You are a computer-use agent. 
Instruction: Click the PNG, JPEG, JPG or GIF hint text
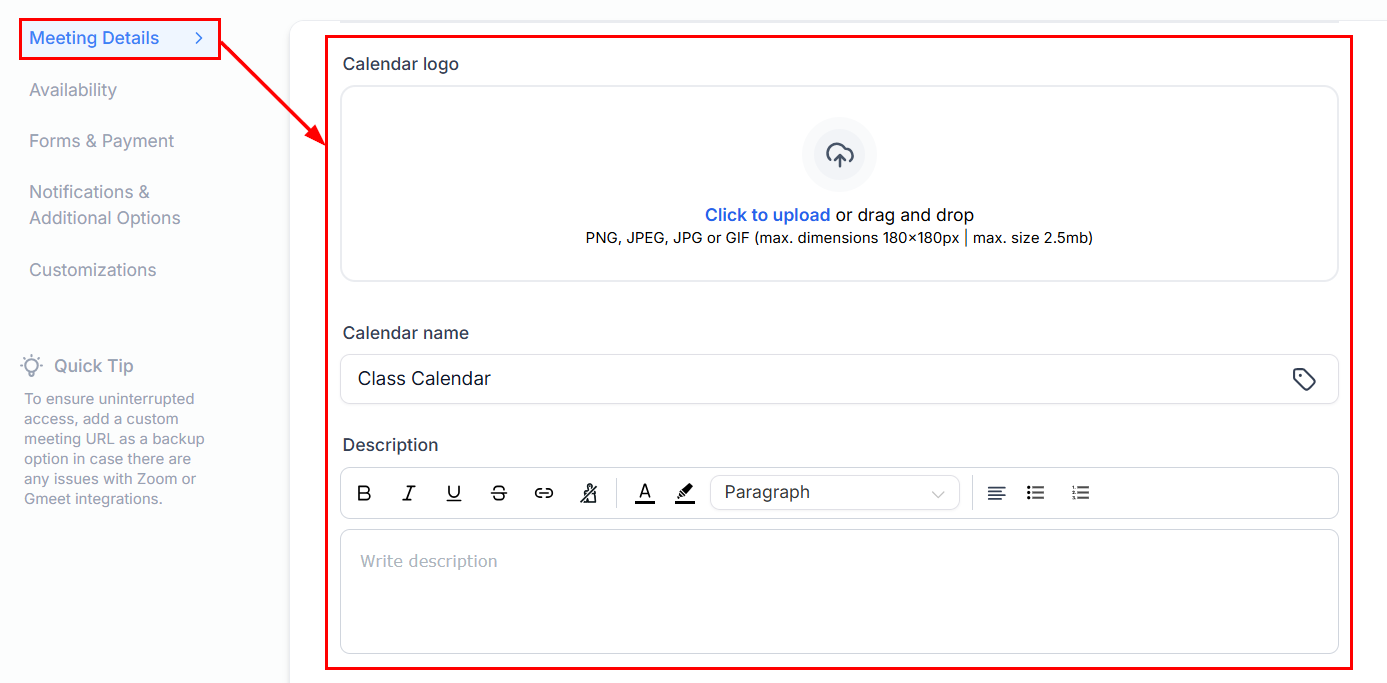pos(839,238)
